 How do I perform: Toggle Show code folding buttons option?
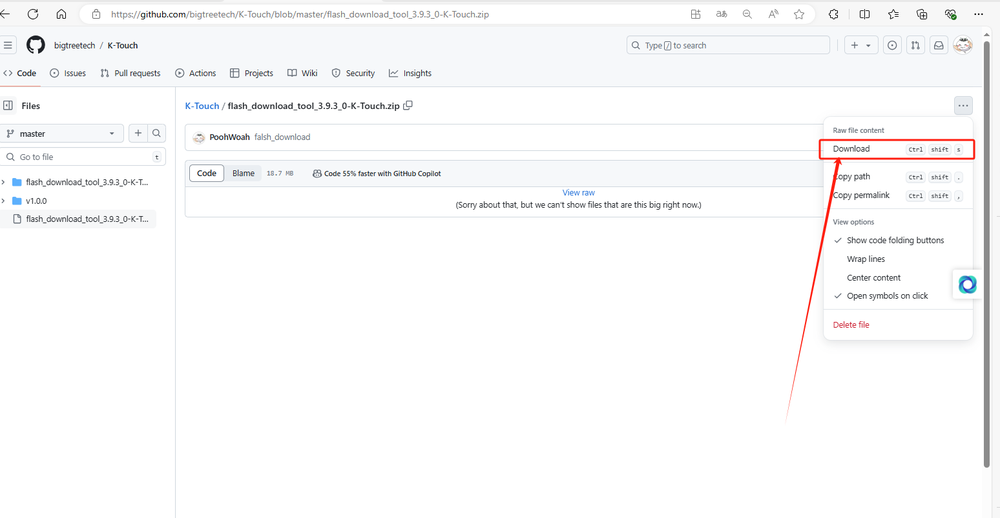tap(894, 240)
